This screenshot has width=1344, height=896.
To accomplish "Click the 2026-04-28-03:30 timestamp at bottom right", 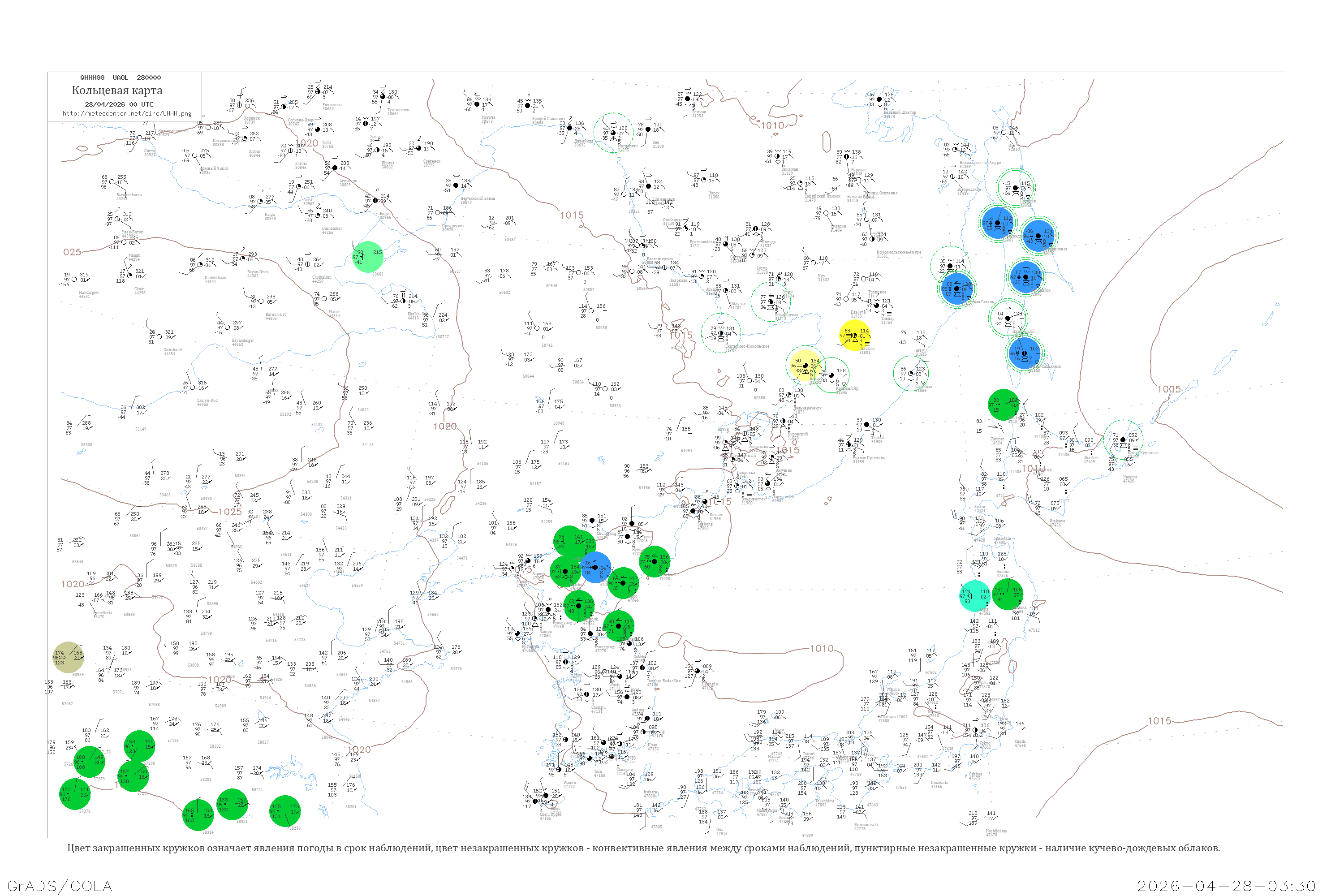I will pos(1226,886).
